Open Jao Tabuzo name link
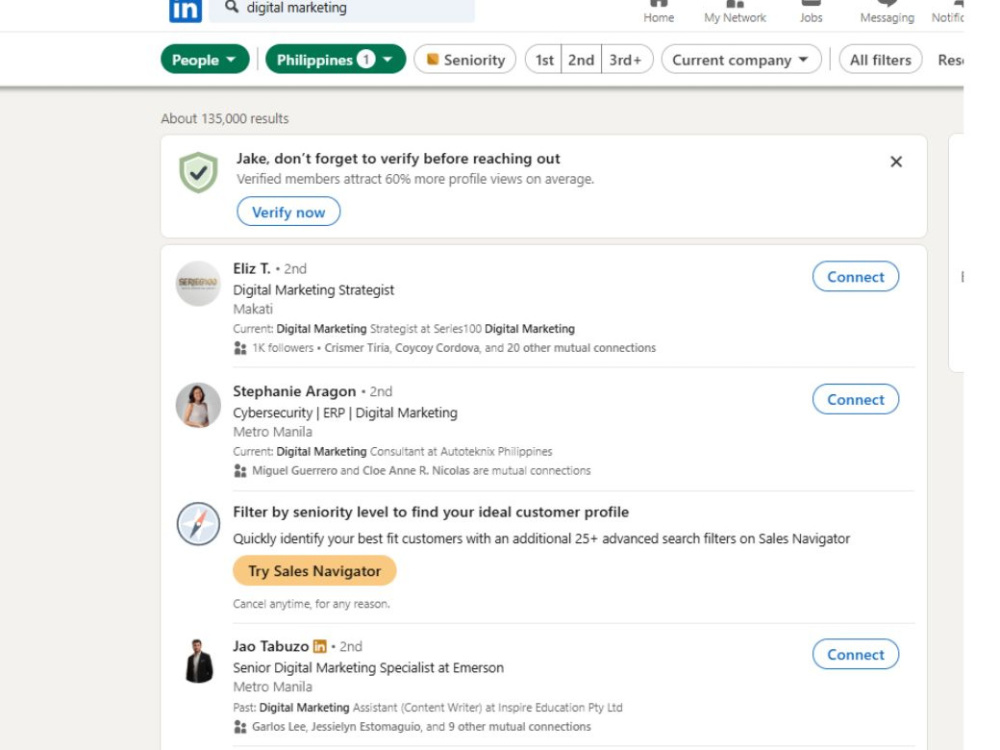 [270, 646]
